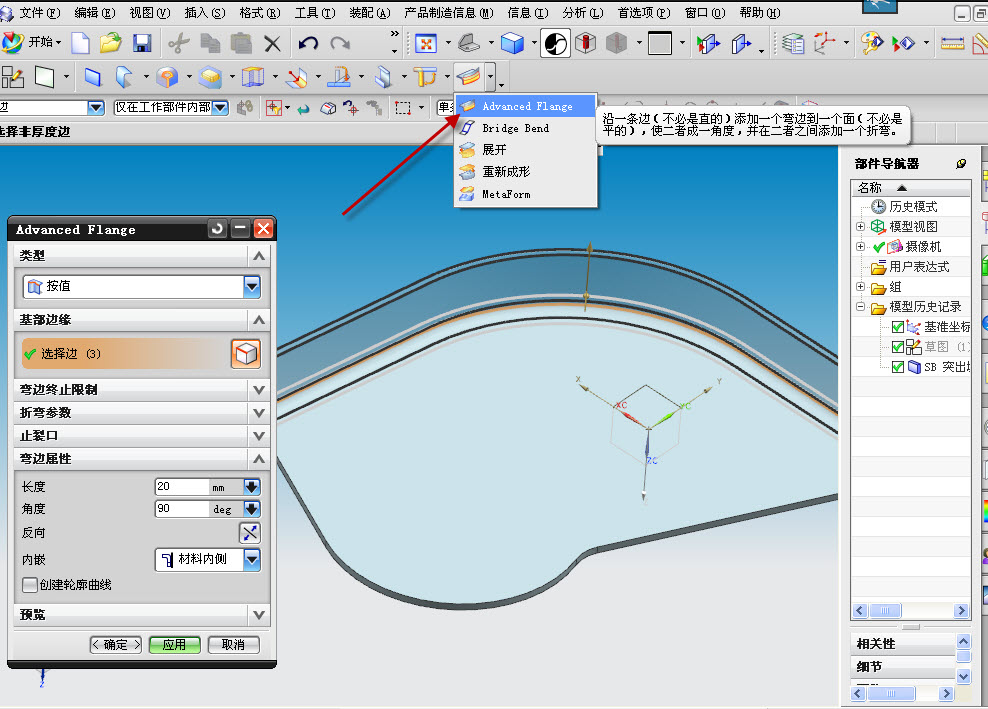Collapse the 弯边属性 section
Screen dimensions: 988x709
click(x=142, y=458)
